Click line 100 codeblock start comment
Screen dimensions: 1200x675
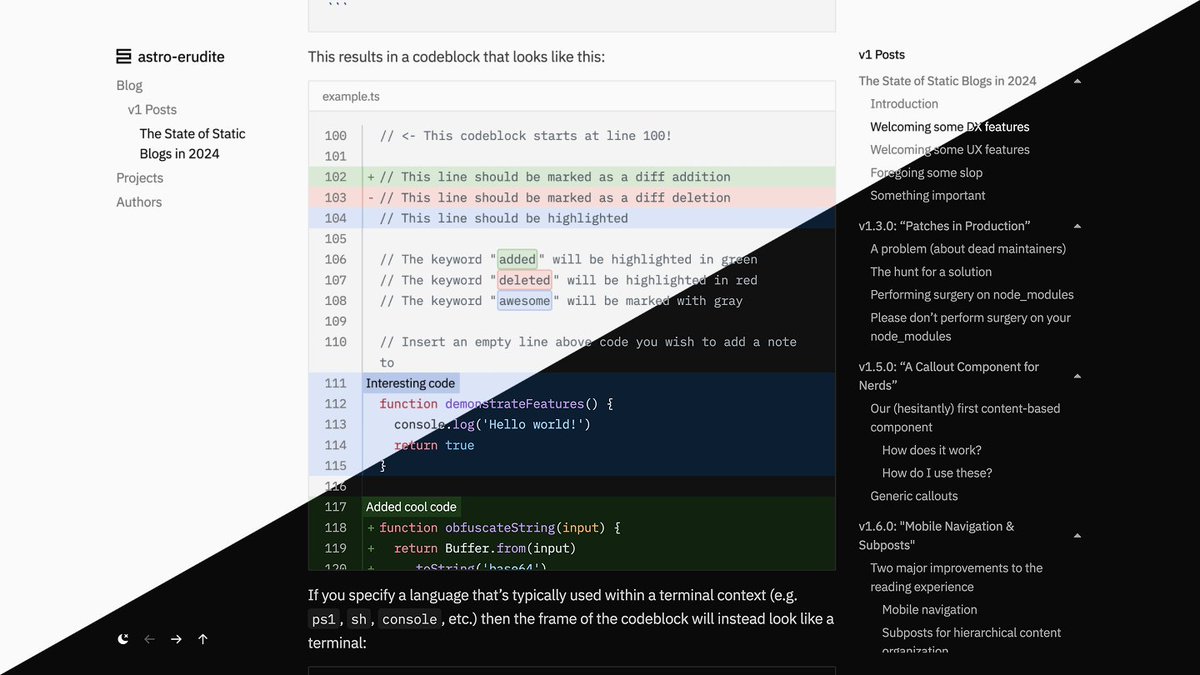tap(526, 136)
